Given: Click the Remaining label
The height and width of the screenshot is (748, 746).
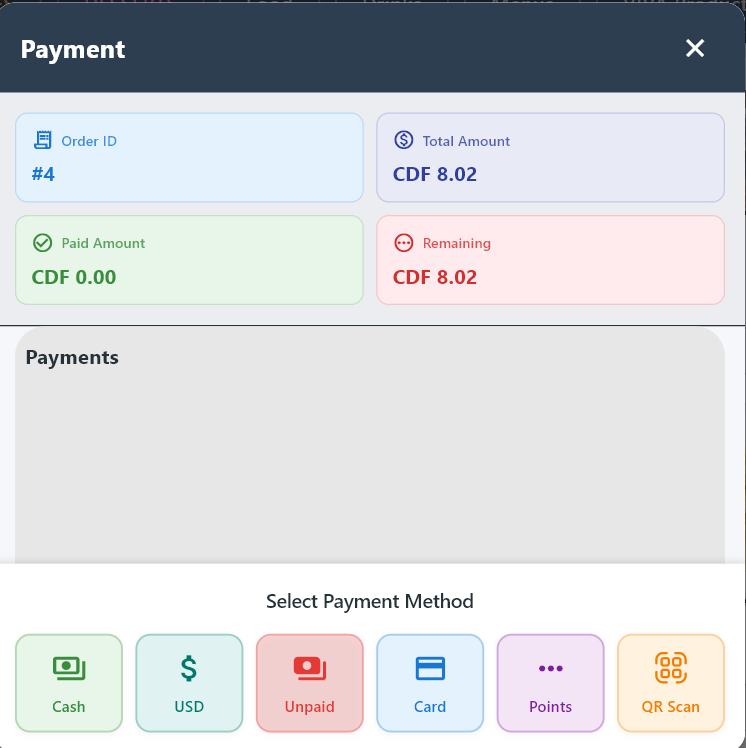Looking at the screenshot, I should click(x=456, y=243).
